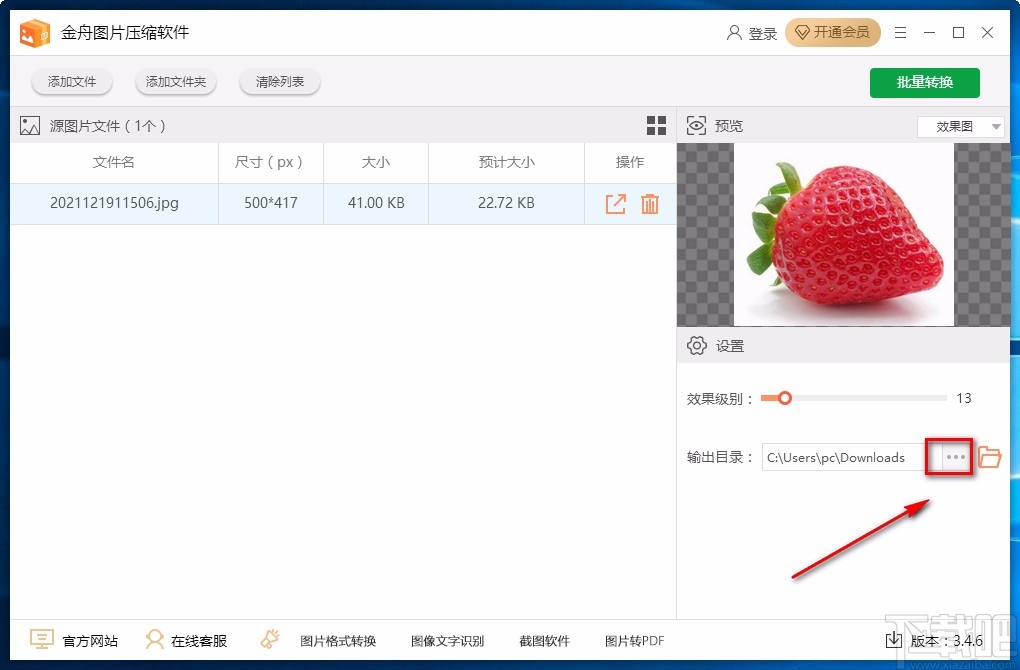Click the 在线客服 headset icon
This screenshot has height=670, width=1020.
click(x=155, y=639)
